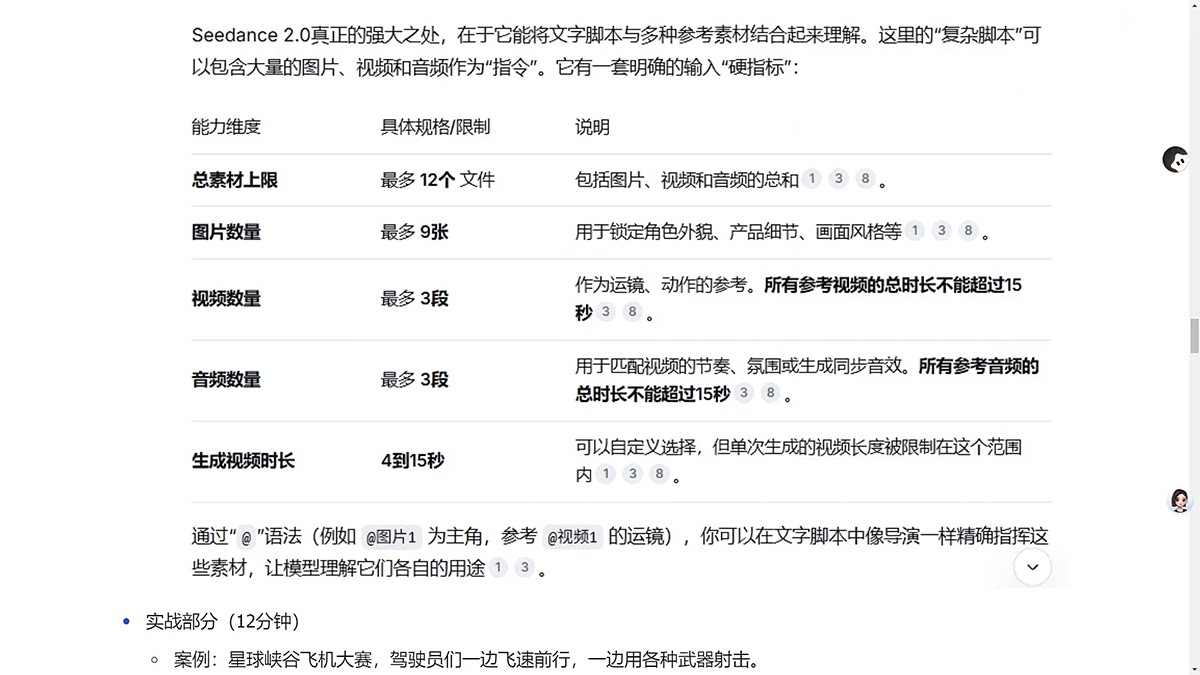Click the vertical scrollbar thumb on the right
The width and height of the screenshot is (1200, 675).
coord(1194,336)
